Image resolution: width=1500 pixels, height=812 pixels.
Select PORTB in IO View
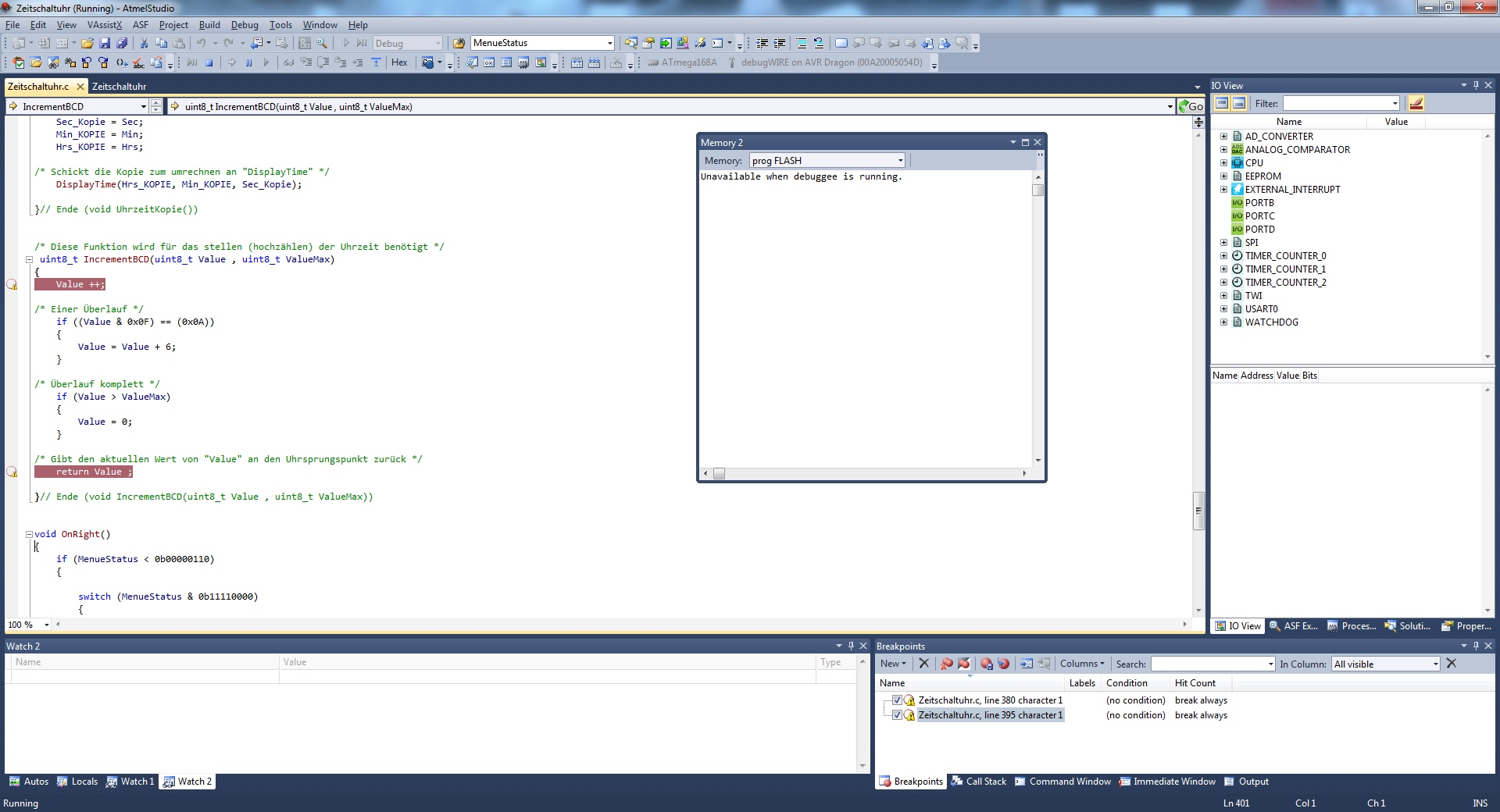(x=1259, y=202)
